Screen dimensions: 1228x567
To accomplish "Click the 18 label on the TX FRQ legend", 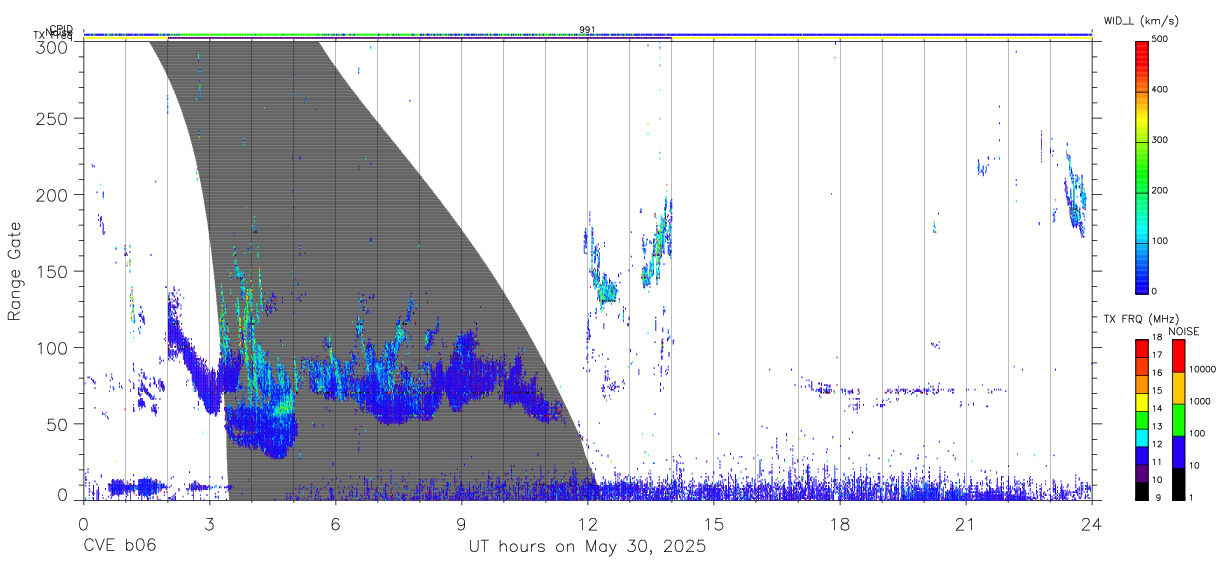I will point(1157,338).
